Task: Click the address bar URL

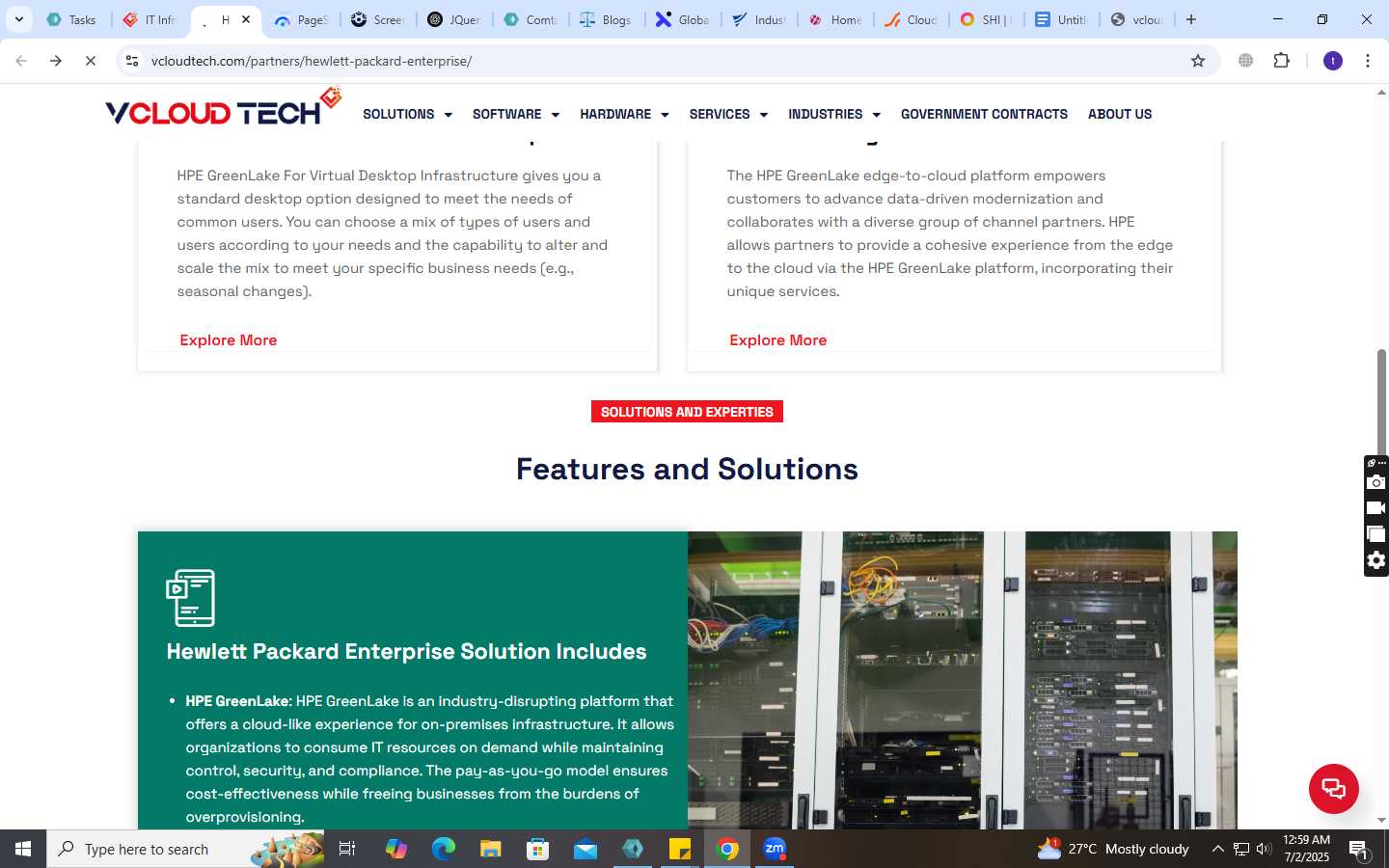Action: (x=312, y=61)
